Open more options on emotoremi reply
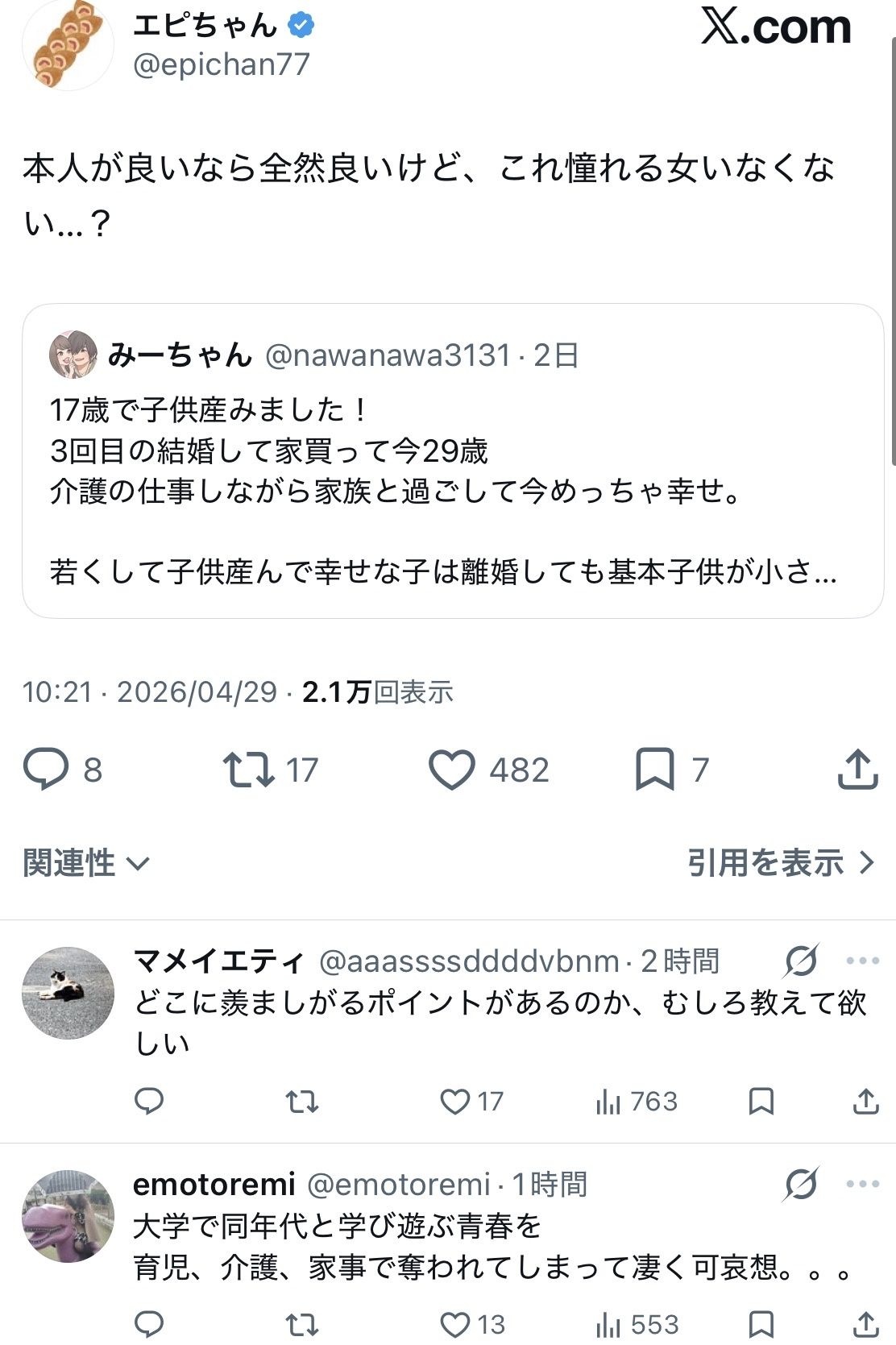The height and width of the screenshot is (1345, 896). (x=862, y=1184)
